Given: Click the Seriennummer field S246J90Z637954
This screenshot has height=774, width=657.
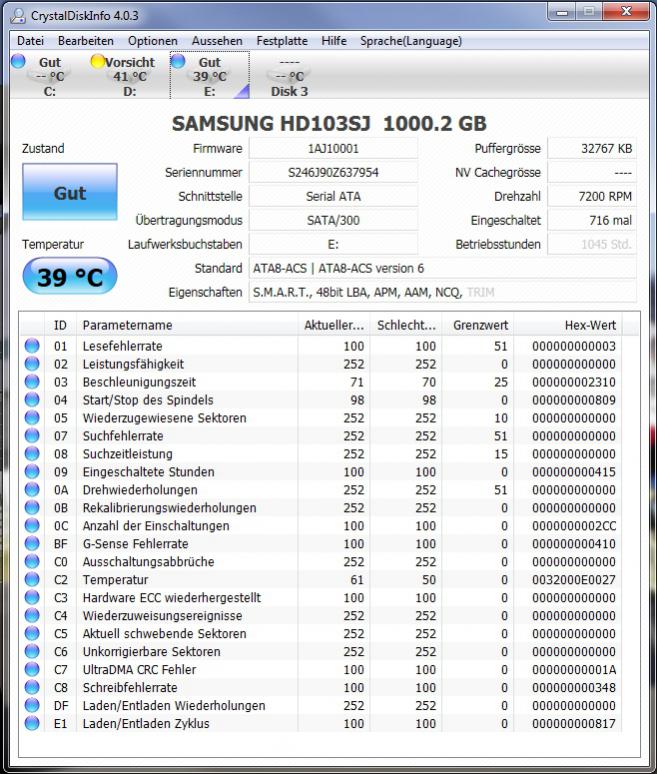Looking at the screenshot, I should point(333,172).
